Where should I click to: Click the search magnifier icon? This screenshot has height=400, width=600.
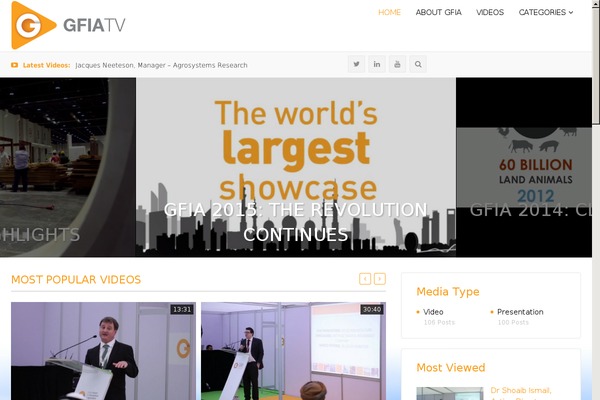418,64
